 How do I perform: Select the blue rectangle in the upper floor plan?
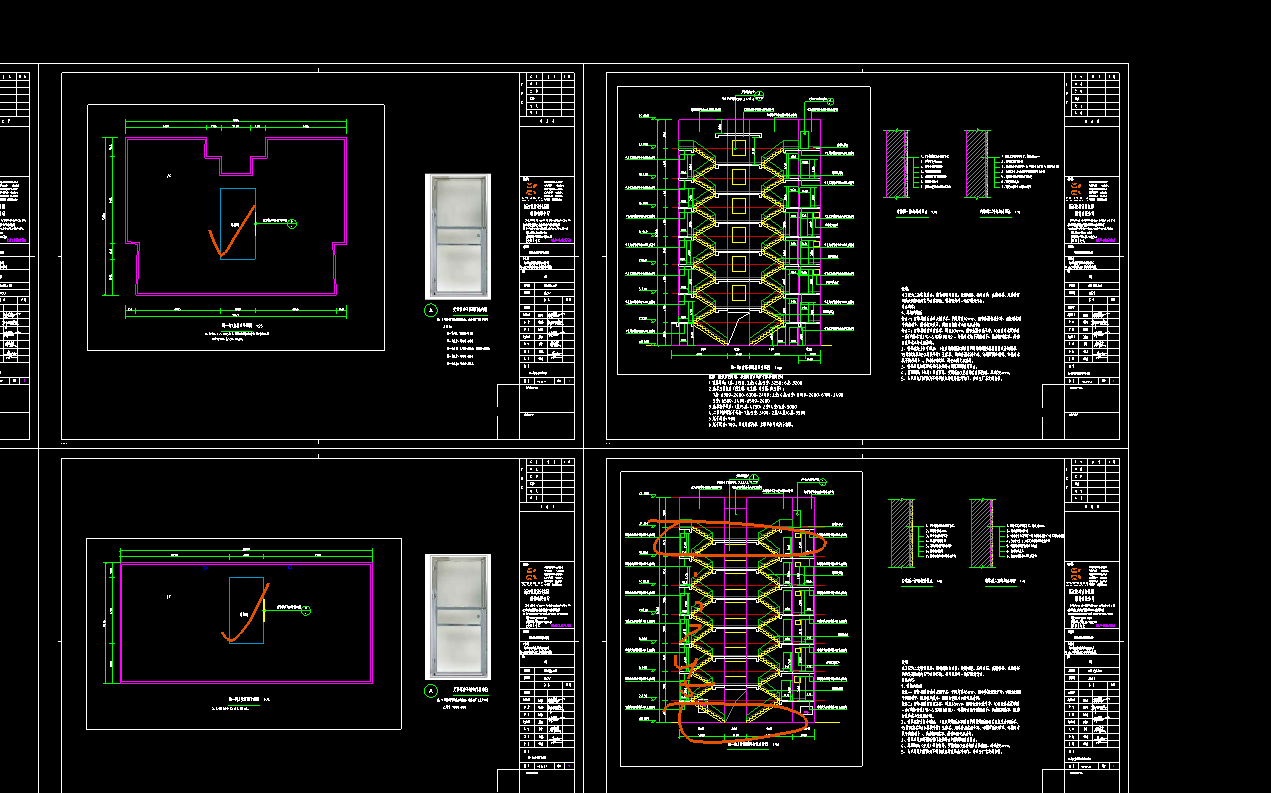coord(237,224)
